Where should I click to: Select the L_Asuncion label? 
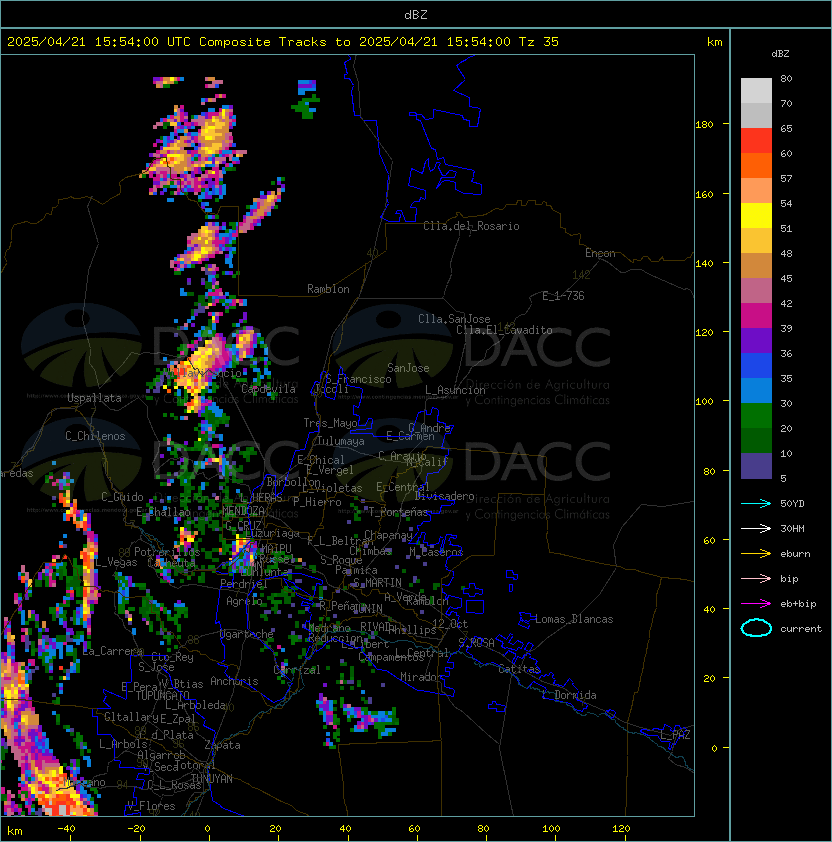455,390
